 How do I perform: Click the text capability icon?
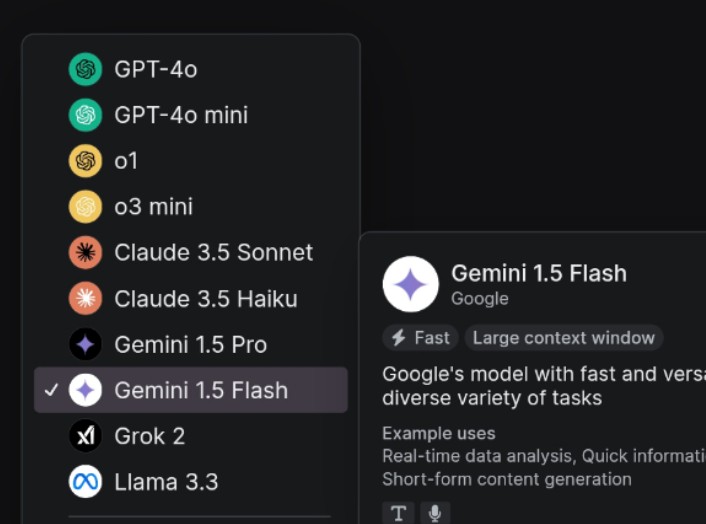pos(399,513)
